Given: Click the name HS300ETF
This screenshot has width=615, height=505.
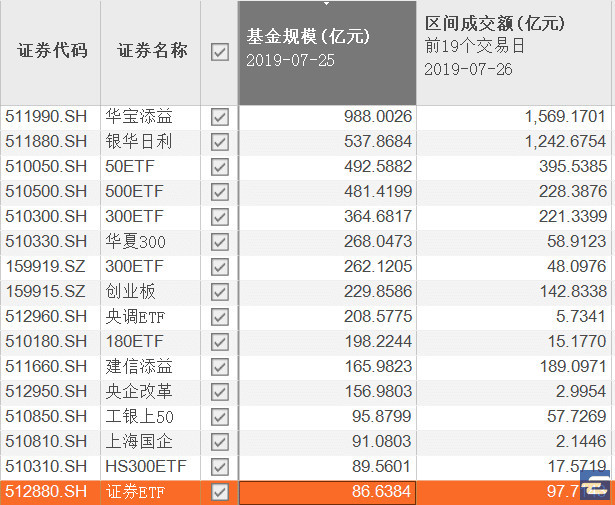Looking at the screenshot, I should click(x=146, y=467).
